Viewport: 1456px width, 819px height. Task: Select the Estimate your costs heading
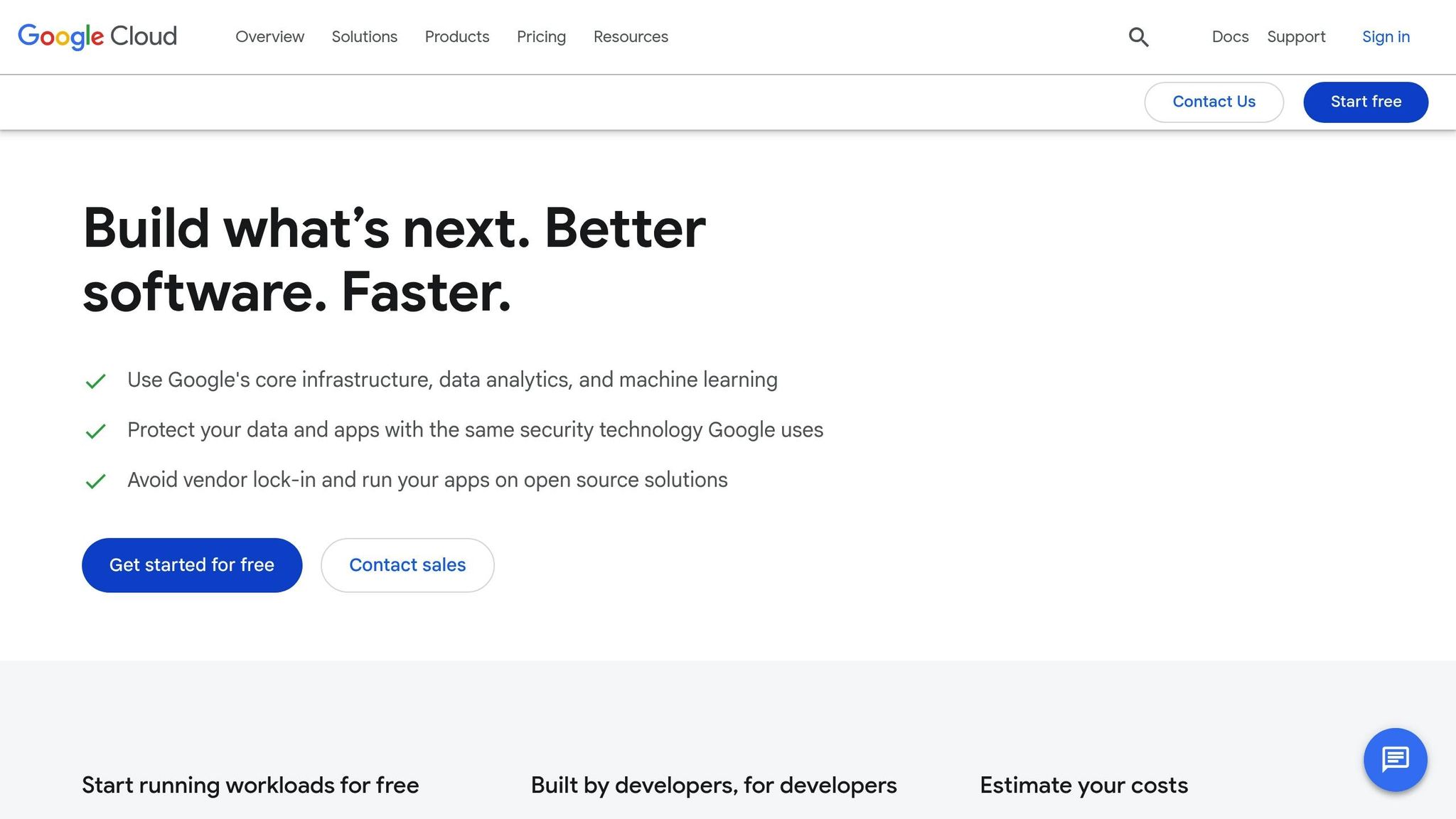coord(1083,785)
